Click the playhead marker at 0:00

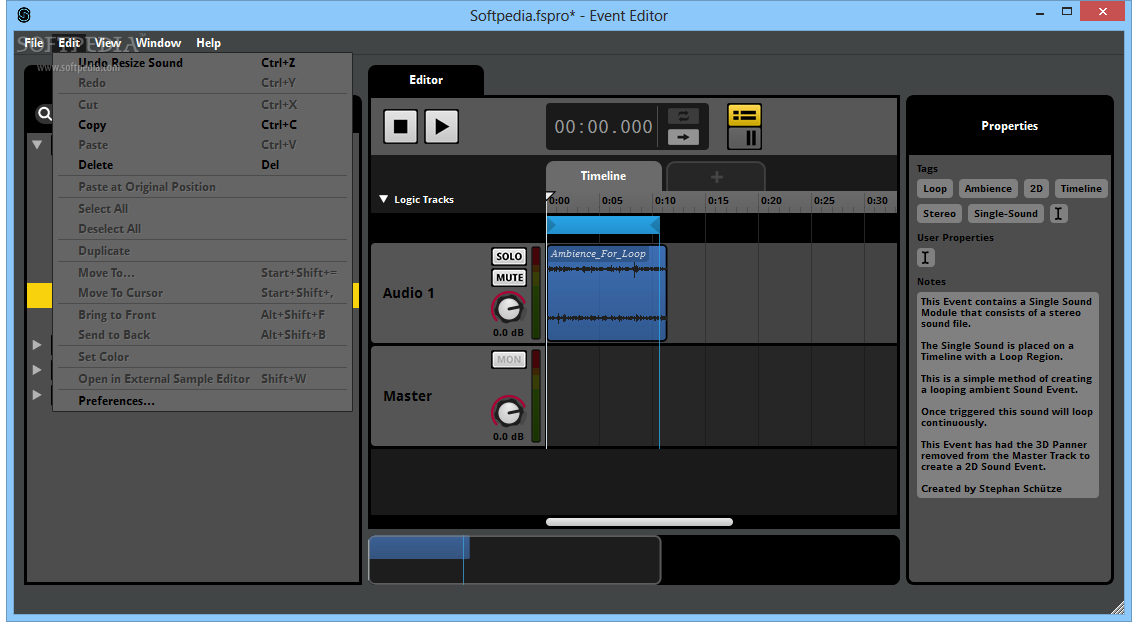click(x=549, y=196)
